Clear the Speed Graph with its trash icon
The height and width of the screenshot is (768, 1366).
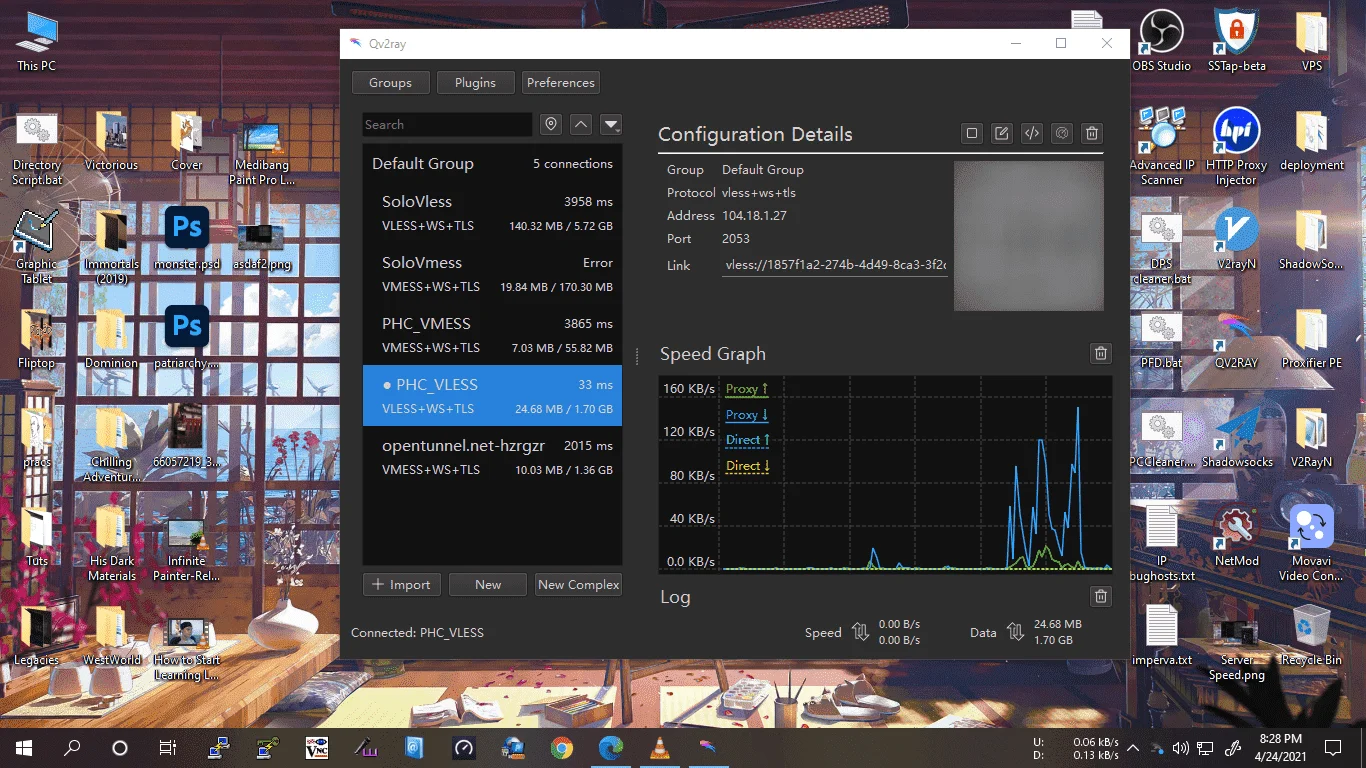pos(1101,353)
